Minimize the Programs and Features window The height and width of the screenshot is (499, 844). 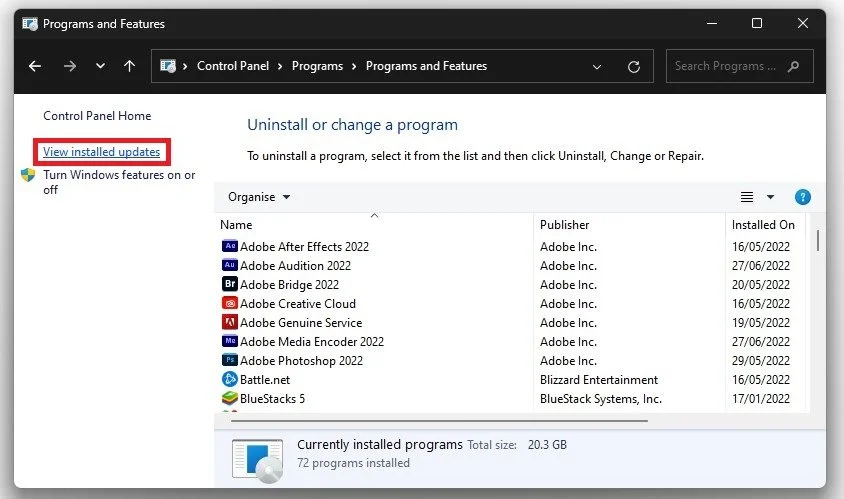tap(712, 24)
